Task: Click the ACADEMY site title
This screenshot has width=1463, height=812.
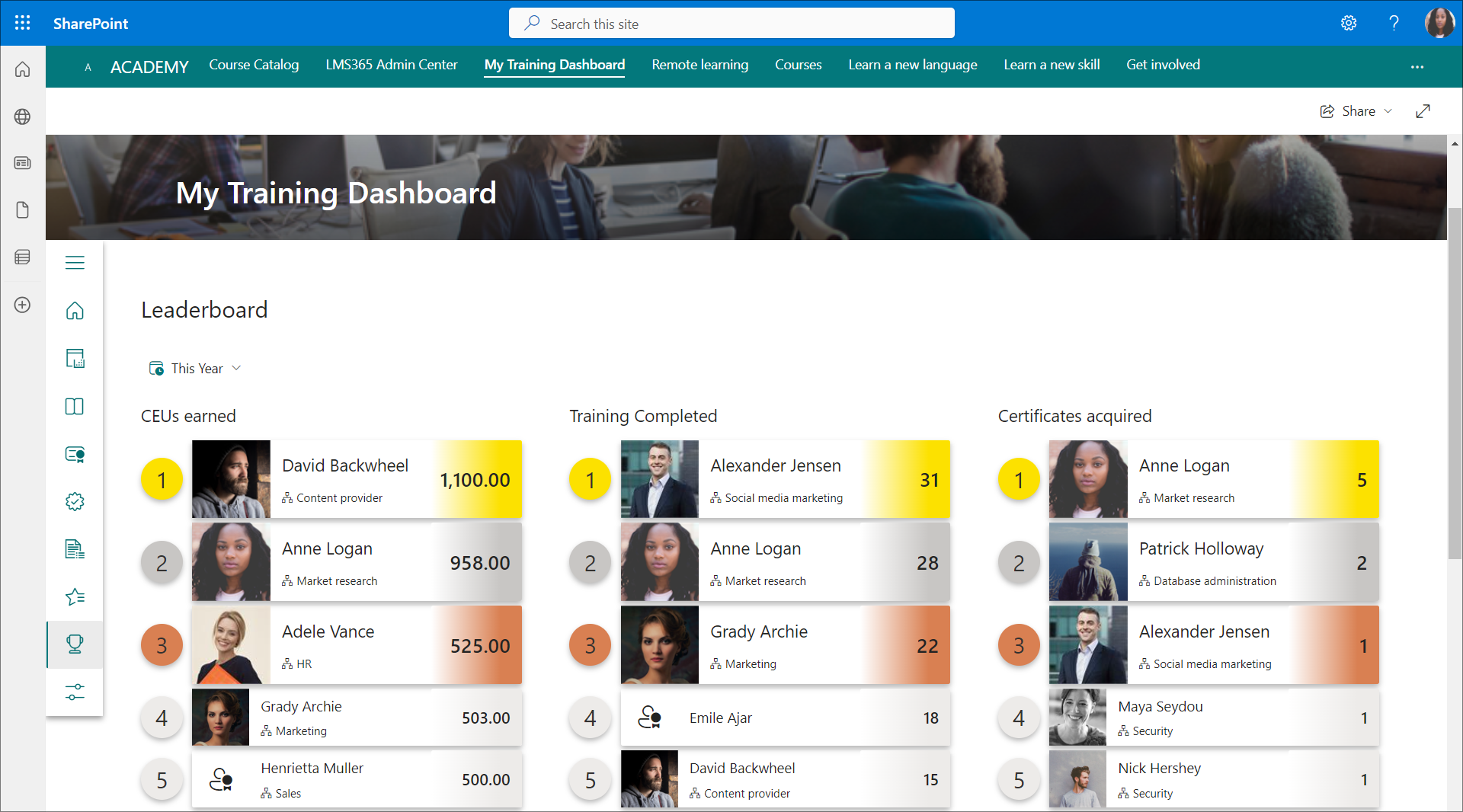Action: click(x=149, y=67)
